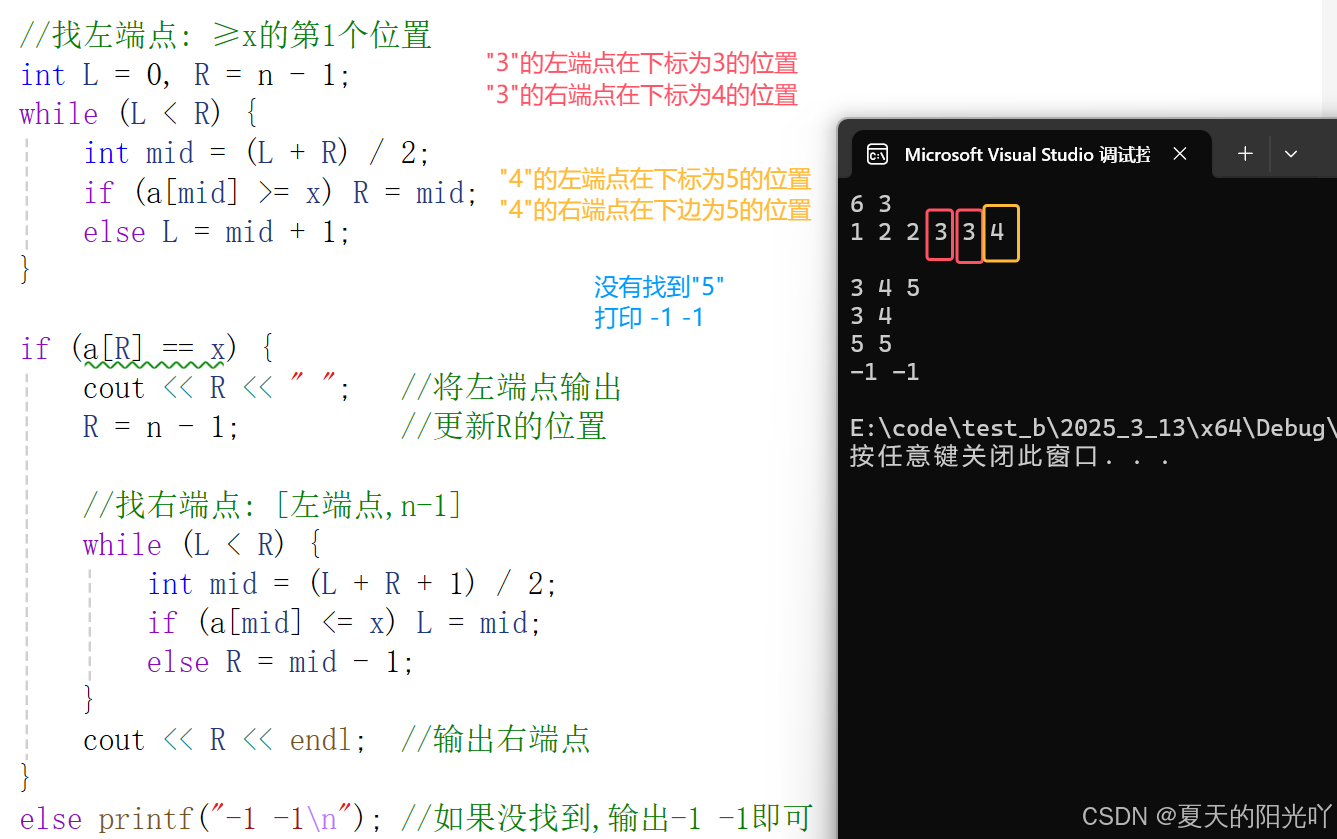Click the line else R = mid - 1;

point(280,662)
